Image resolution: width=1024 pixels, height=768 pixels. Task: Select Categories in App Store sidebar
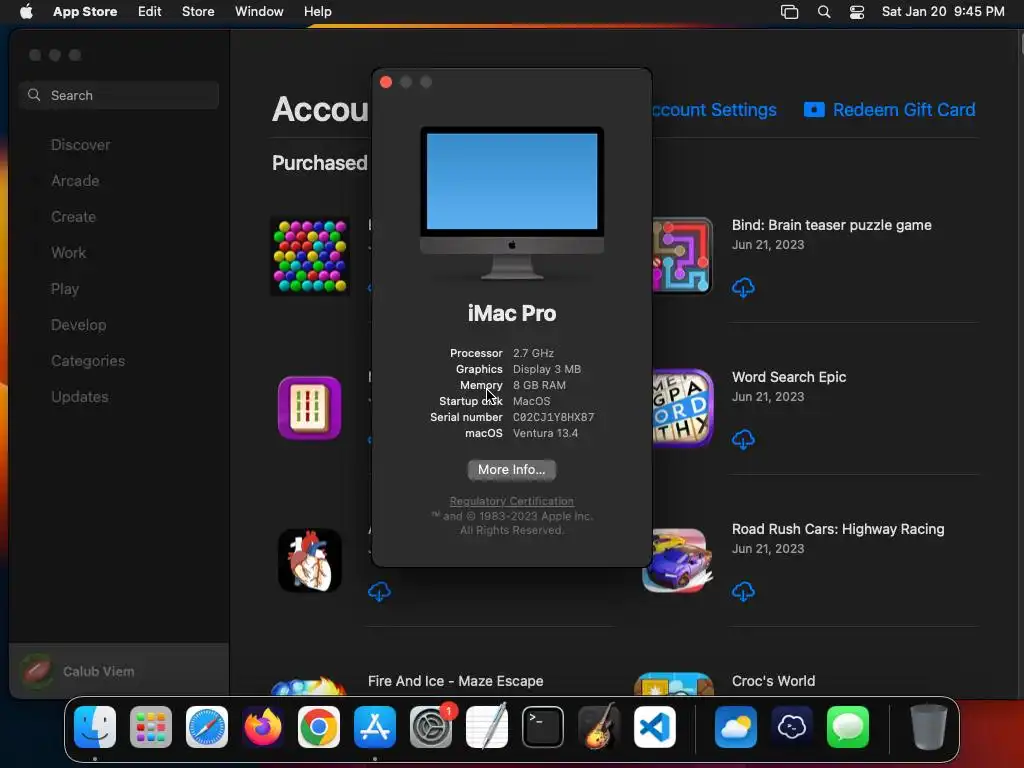88,360
